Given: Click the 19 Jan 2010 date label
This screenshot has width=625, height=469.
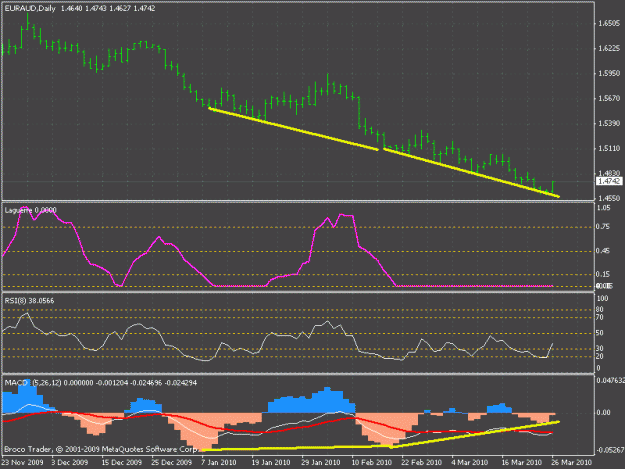Looking at the screenshot, I should pos(271,462).
